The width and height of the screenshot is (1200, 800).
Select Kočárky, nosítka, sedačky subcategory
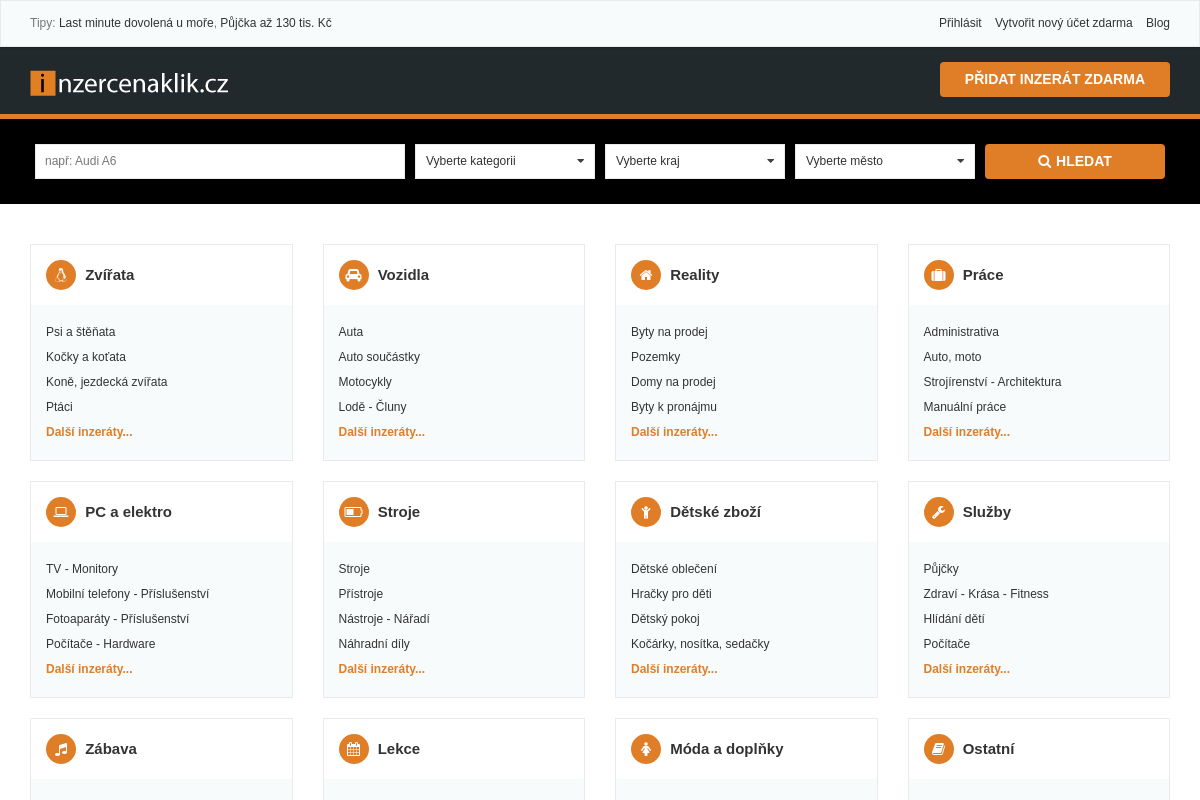(700, 644)
